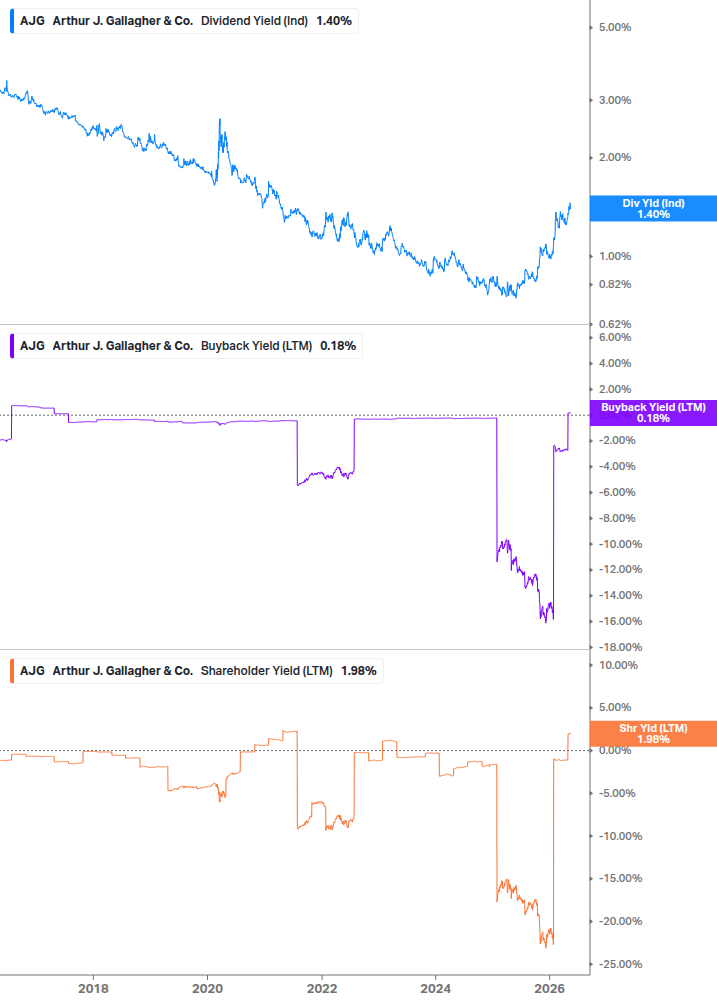The width and height of the screenshot is (717, 1005).
Task: Click the -25.00% tick of shareholder yield axis
Action: pos(620,964)
